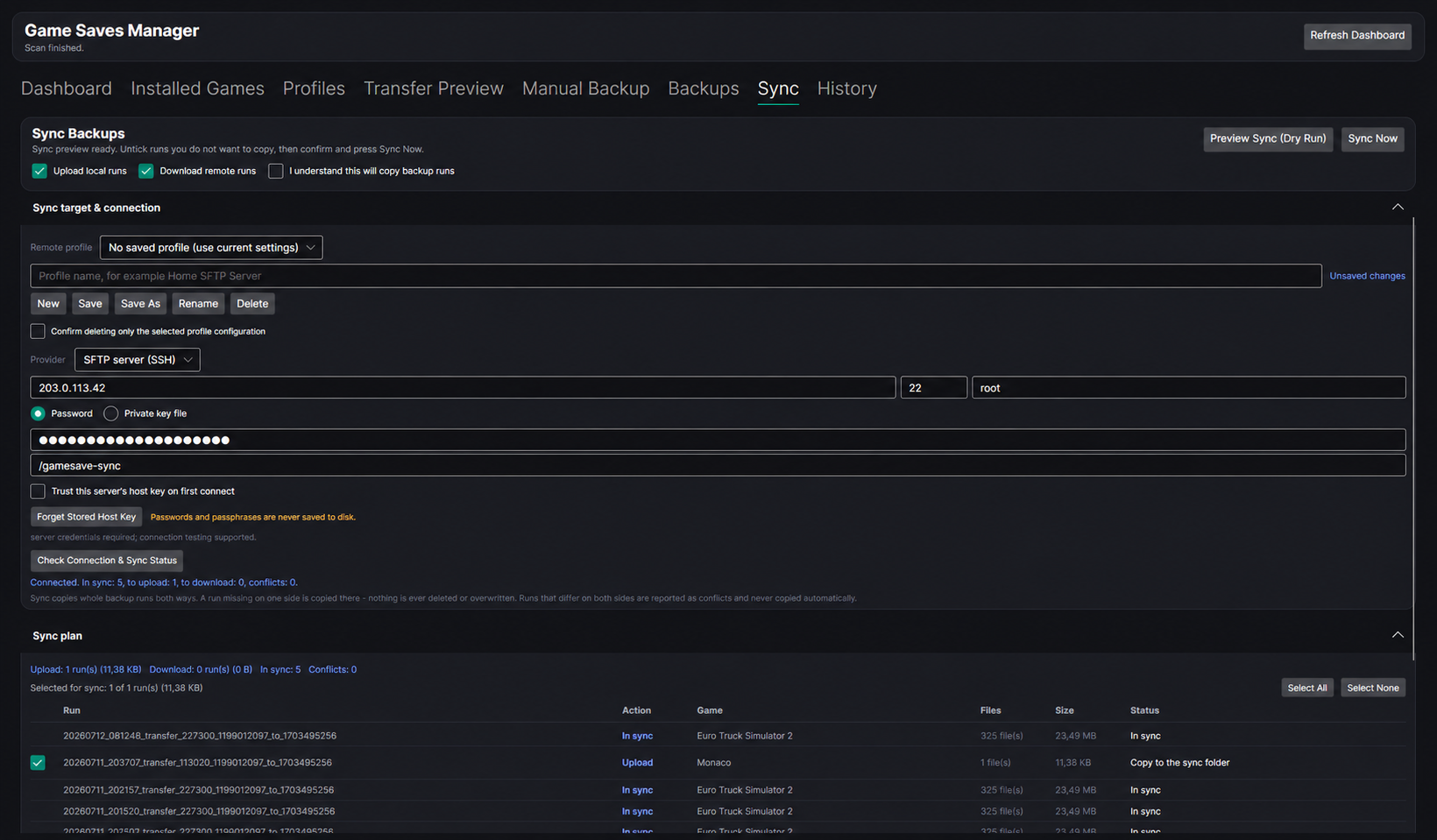
Task: Open the Backups tab
Action: tap(704, 88)
